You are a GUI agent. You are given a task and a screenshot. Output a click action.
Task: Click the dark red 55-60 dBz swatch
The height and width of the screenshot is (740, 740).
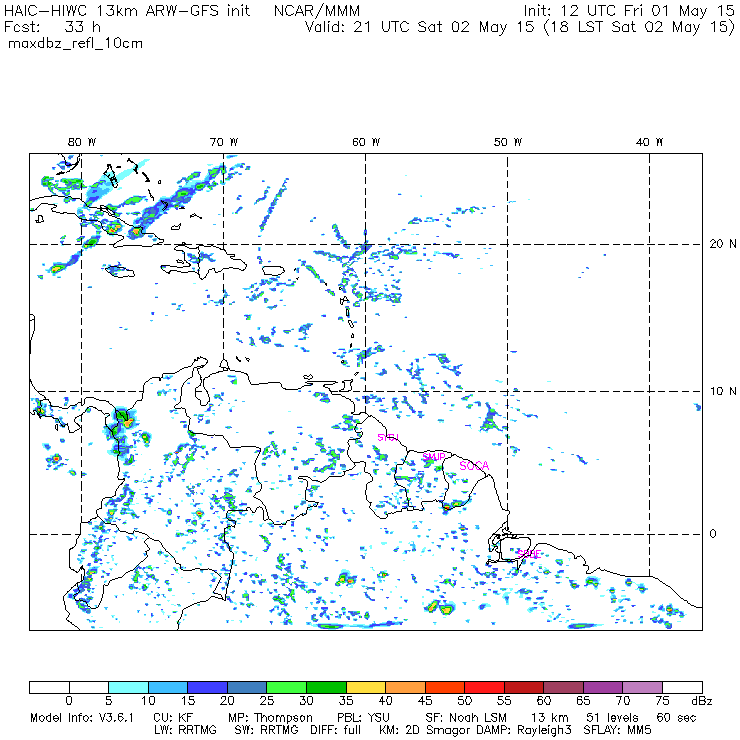tap(524, 687)
